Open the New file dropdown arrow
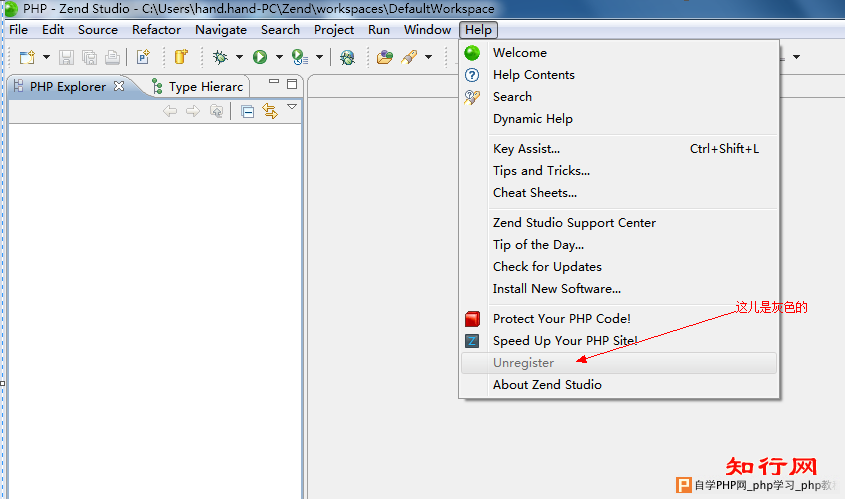This screenshot has height=499, width=845. pyautogui.click(x=46, y=57)
